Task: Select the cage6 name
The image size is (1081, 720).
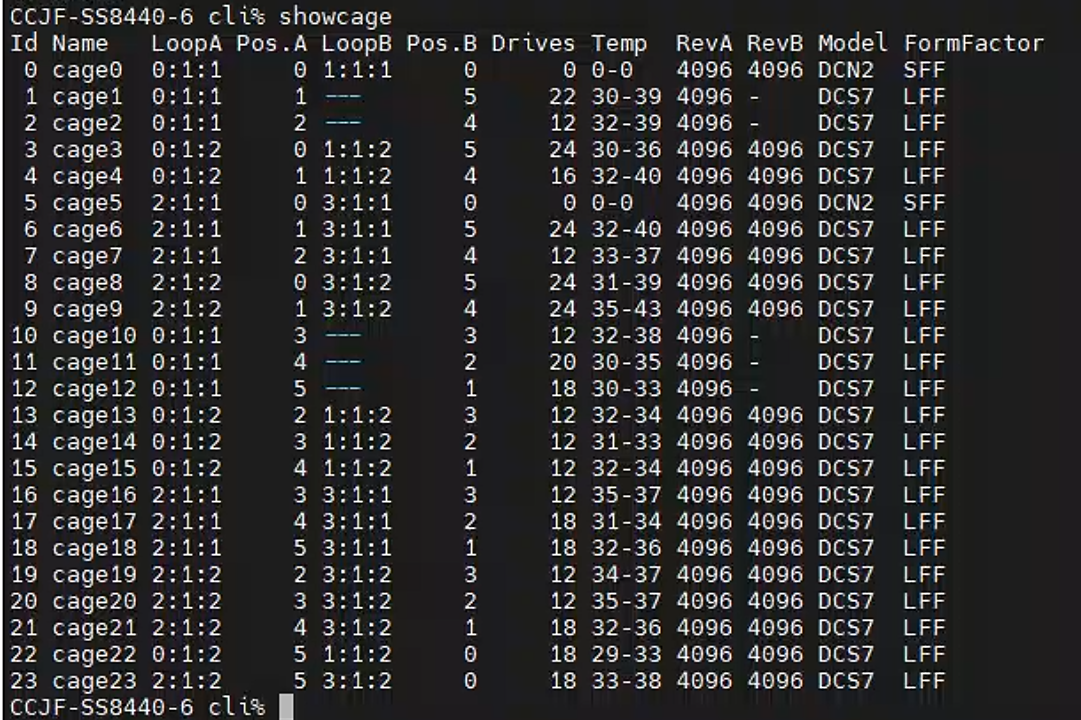Action: pos(87,229)
